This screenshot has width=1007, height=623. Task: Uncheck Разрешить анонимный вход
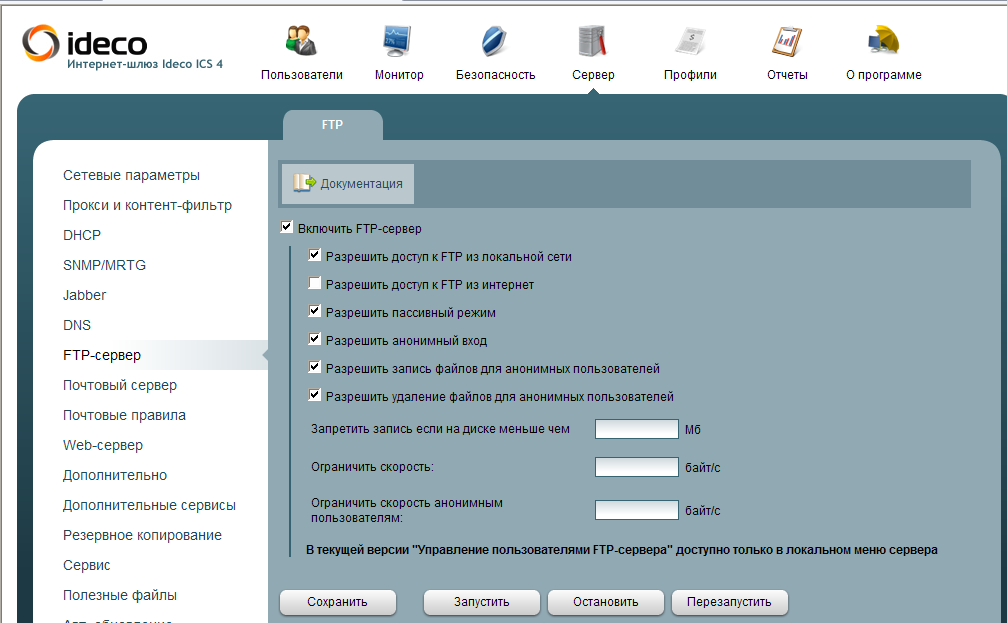click(315, 339)
